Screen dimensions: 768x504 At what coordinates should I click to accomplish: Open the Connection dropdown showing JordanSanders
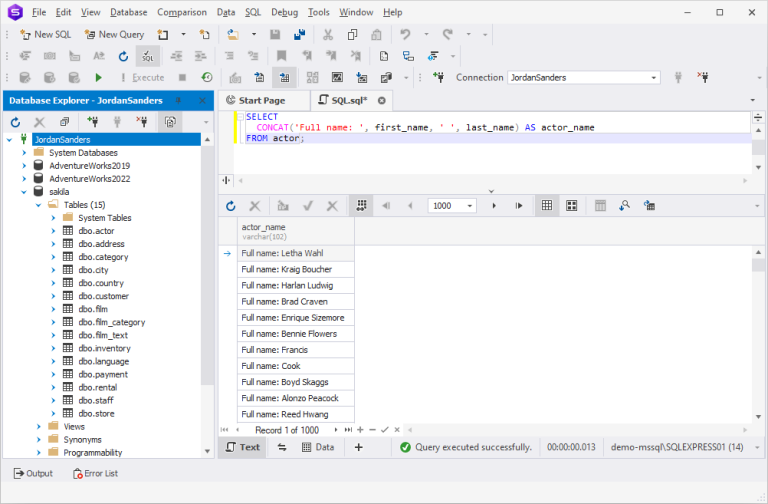click(583, 77)
